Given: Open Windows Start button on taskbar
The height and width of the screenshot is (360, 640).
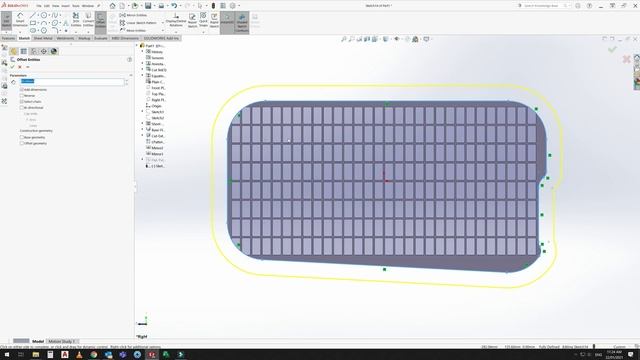Looking at the screenshot, I should point(7,355).
